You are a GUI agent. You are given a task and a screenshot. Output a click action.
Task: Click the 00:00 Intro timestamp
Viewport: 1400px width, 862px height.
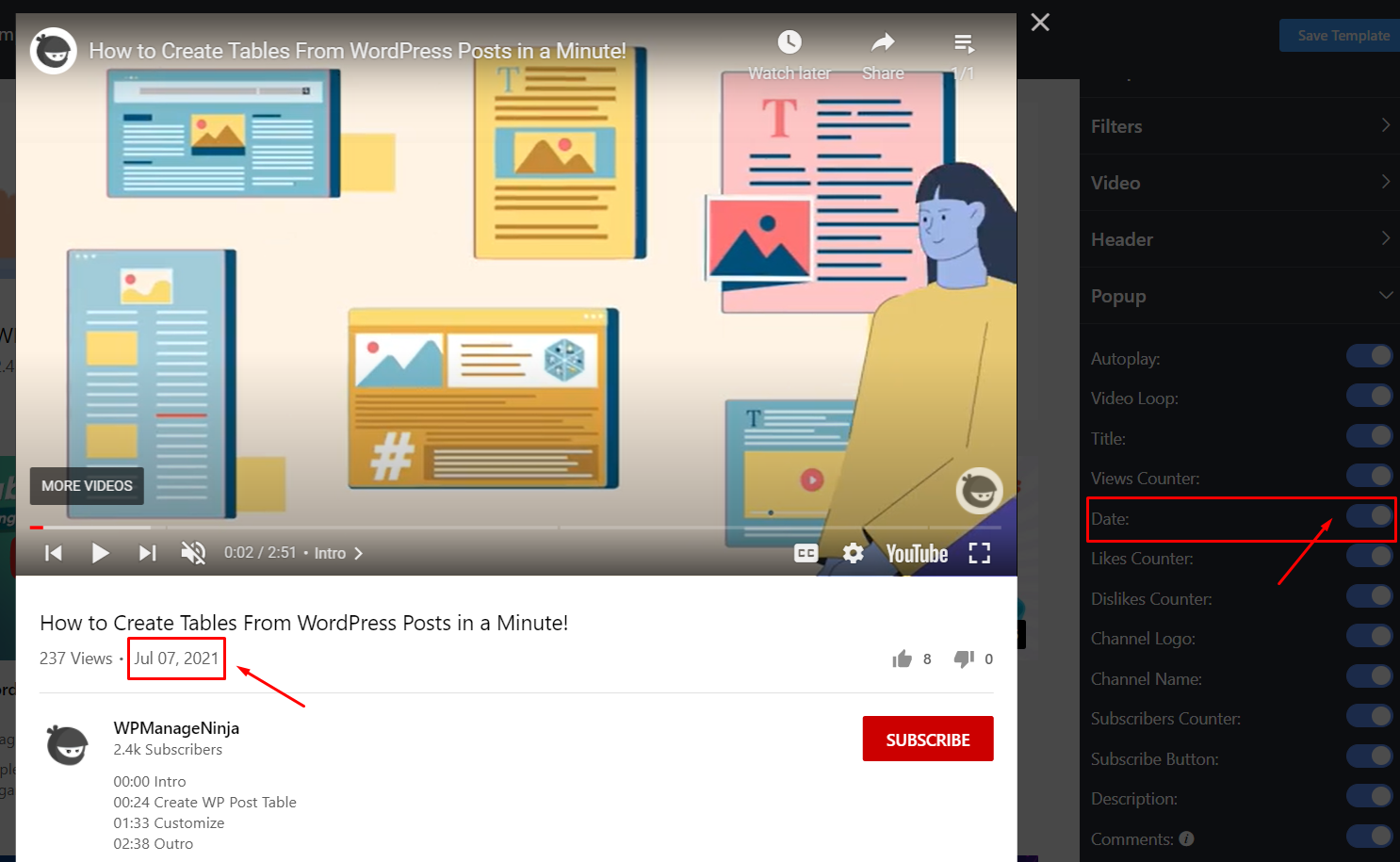tap(150, 782)
